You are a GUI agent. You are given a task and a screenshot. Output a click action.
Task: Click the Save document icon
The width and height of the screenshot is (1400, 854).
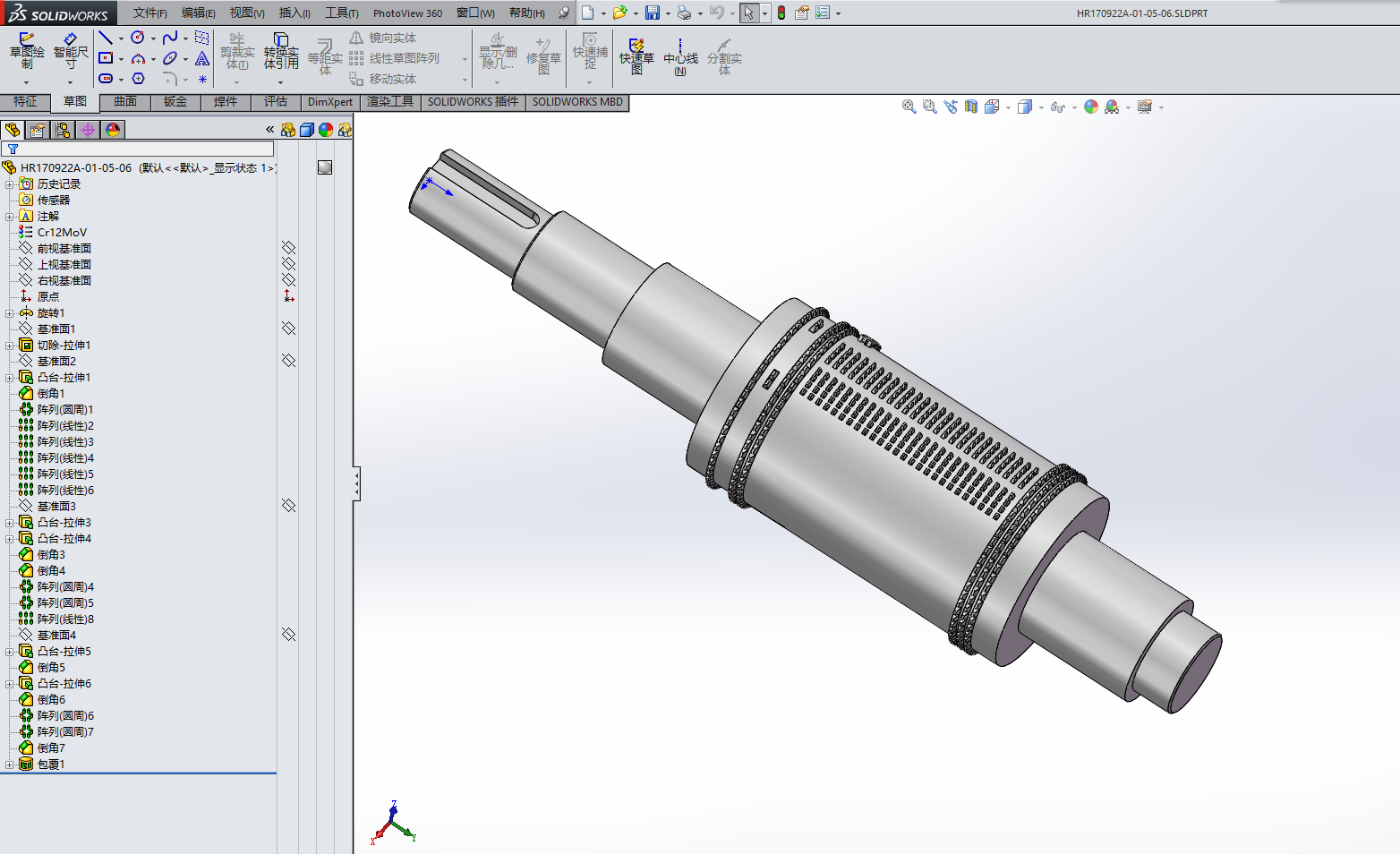coord(653,13)
